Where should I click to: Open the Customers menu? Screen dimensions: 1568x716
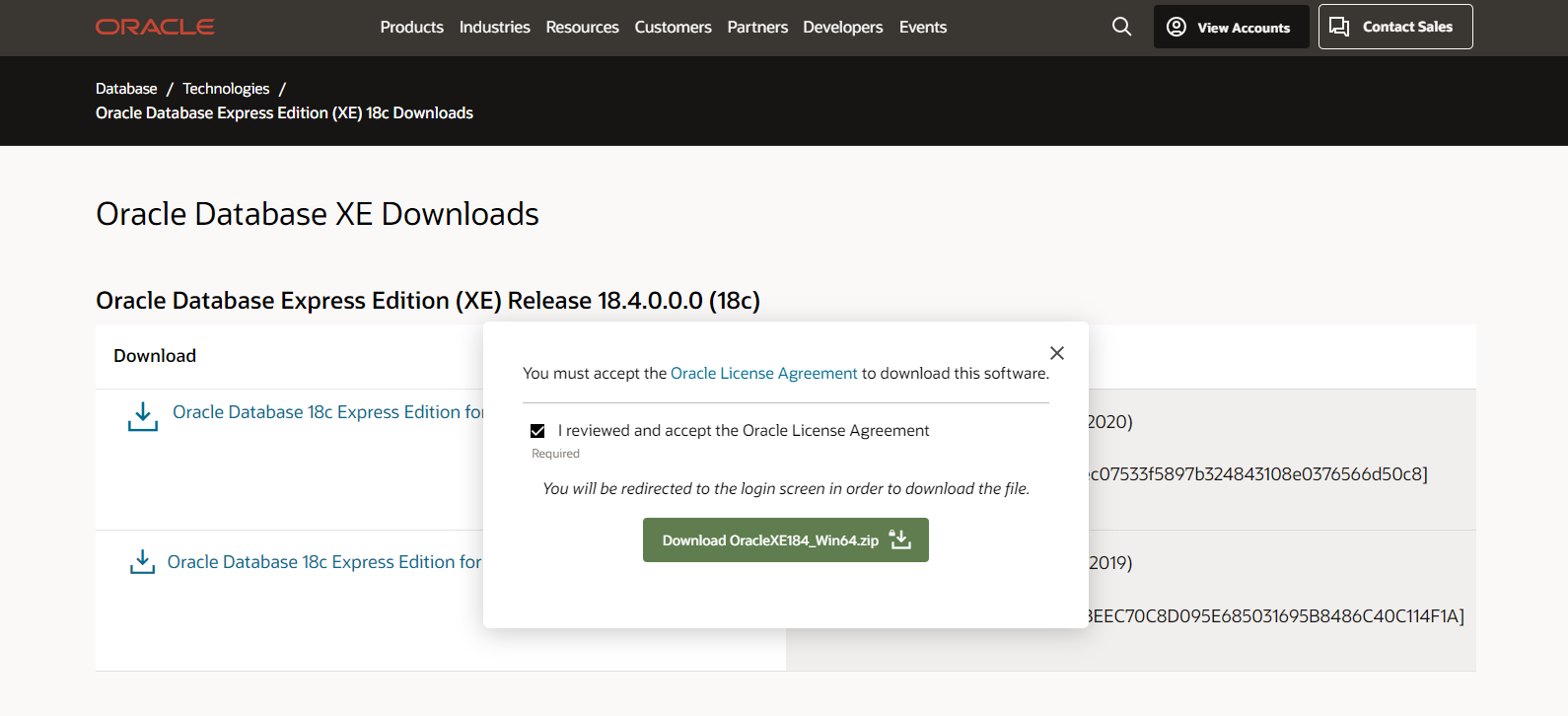[x=673, y=28]
